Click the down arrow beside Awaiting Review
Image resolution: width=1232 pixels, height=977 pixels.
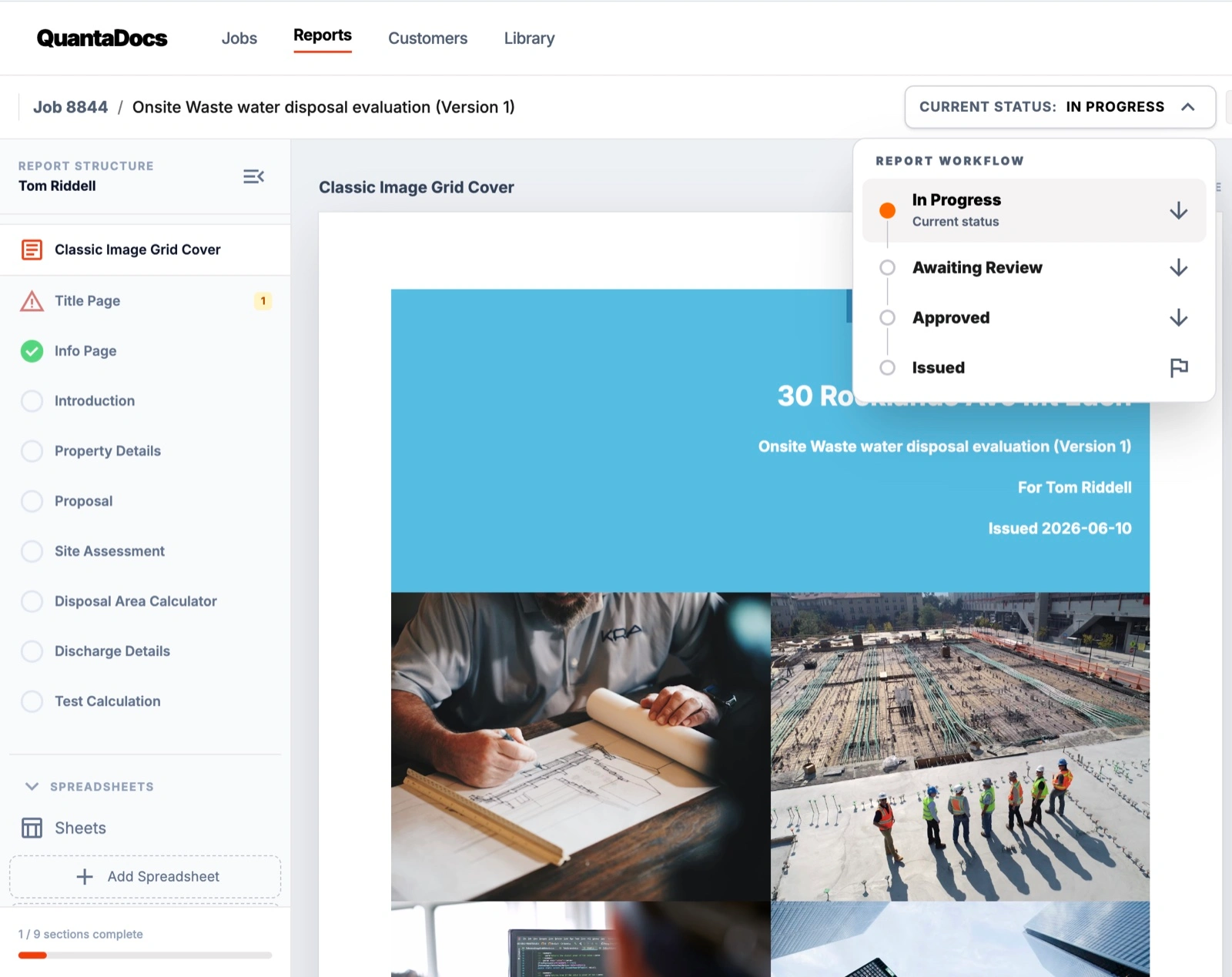coord(1178,267)
